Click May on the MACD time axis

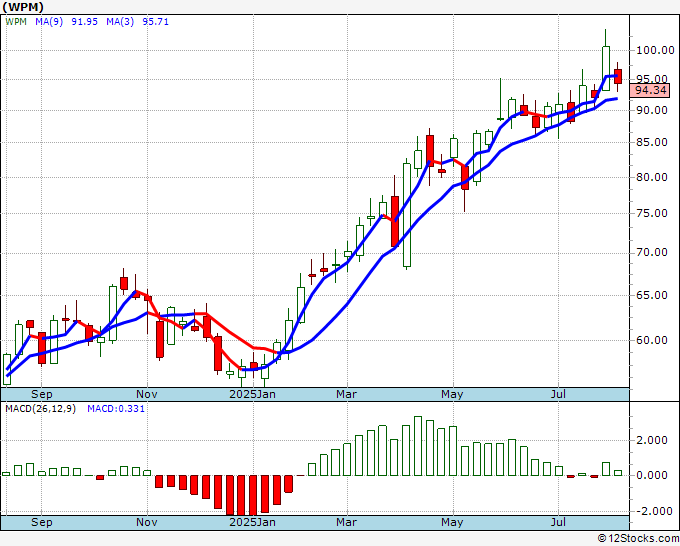pyautogui.click(x=452, y=522)
